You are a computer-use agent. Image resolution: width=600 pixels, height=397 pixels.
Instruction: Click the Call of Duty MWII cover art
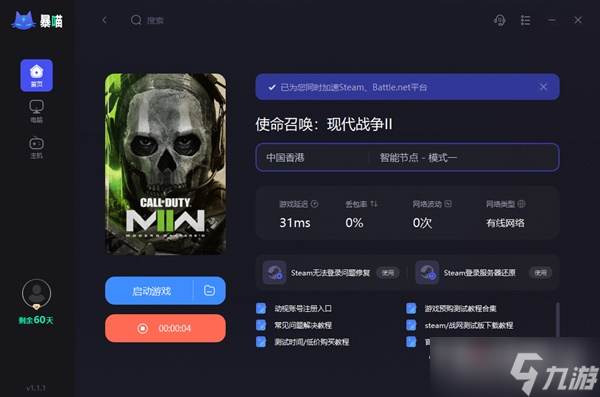point(165,164)
